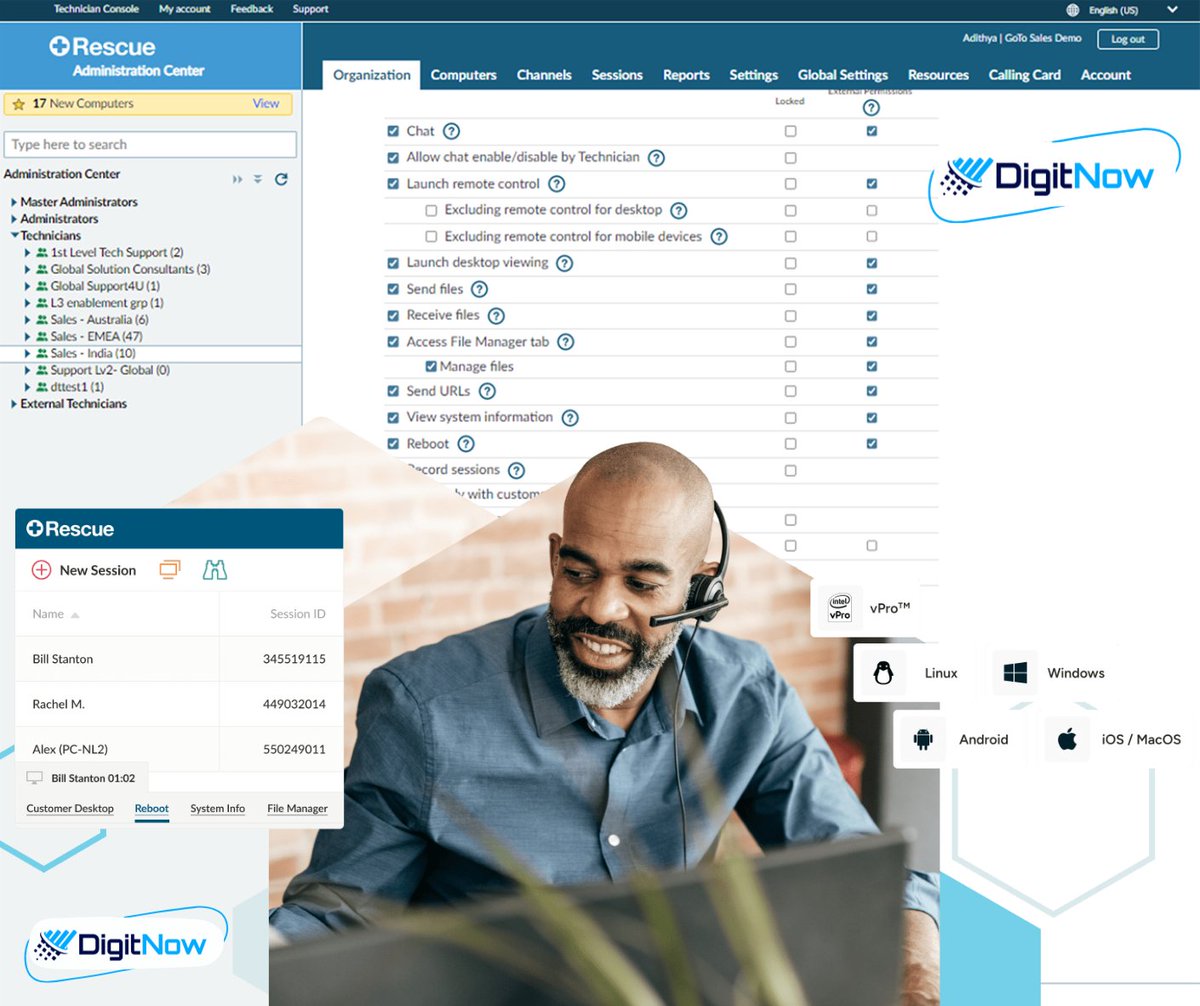
Task: Open help for Launch remote control
Action: [x=557, y=184]
